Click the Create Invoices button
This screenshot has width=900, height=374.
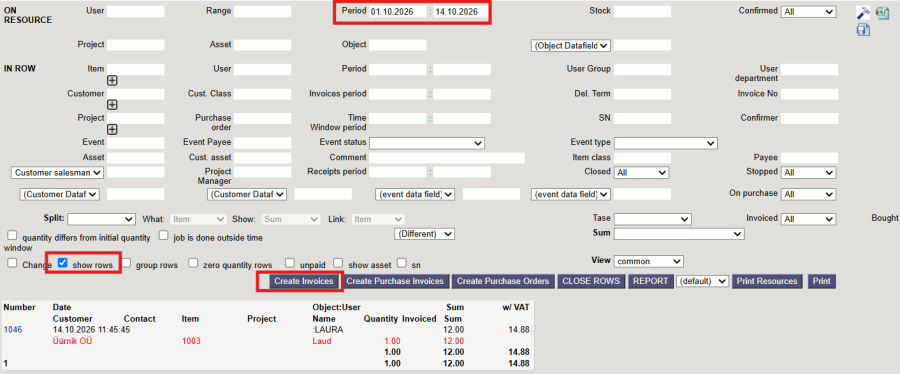pyautogui.click(x=304, y=281)
